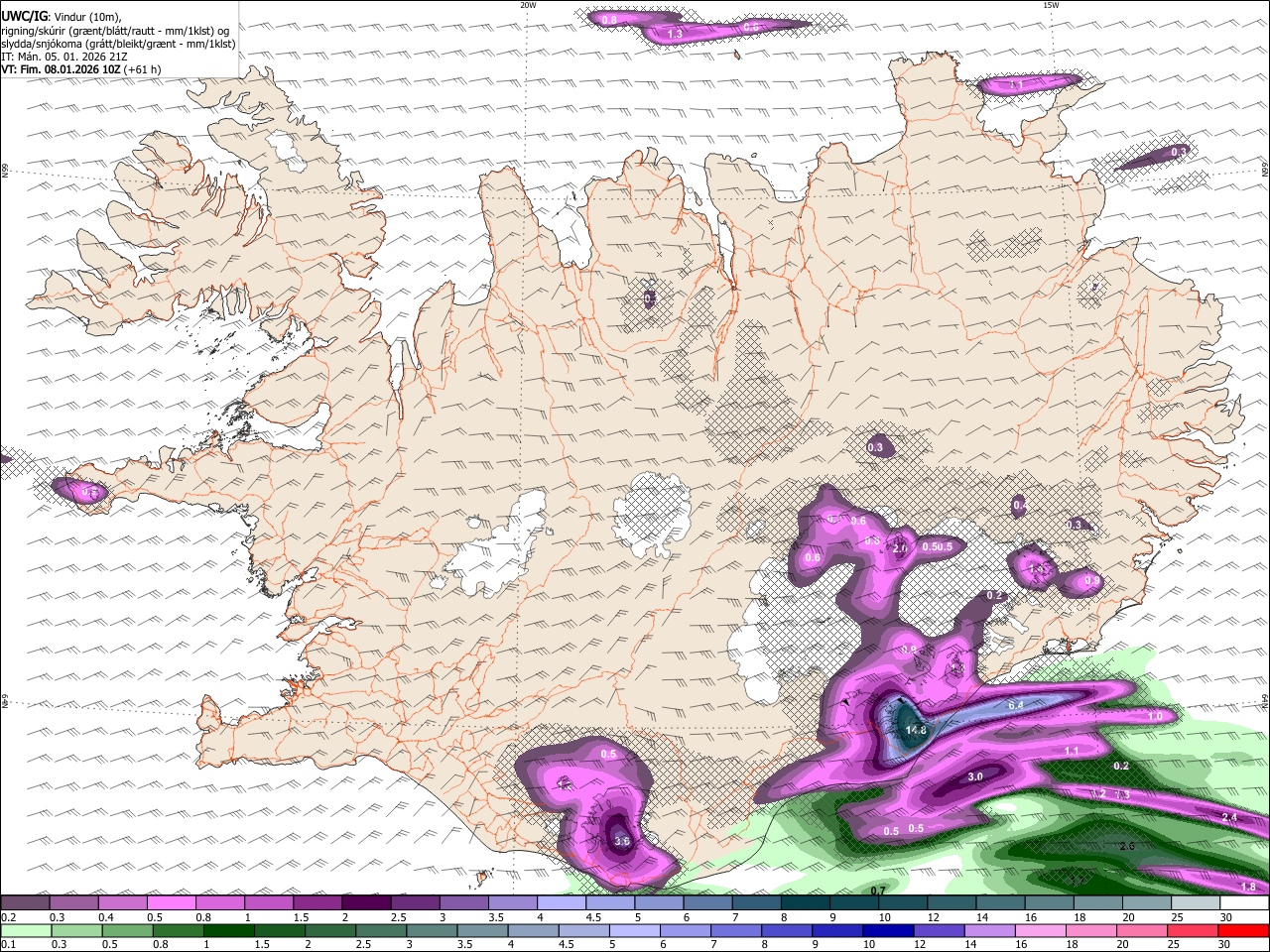
Task: Click the 2.6 value in the green rain area
Action: 1126,846
